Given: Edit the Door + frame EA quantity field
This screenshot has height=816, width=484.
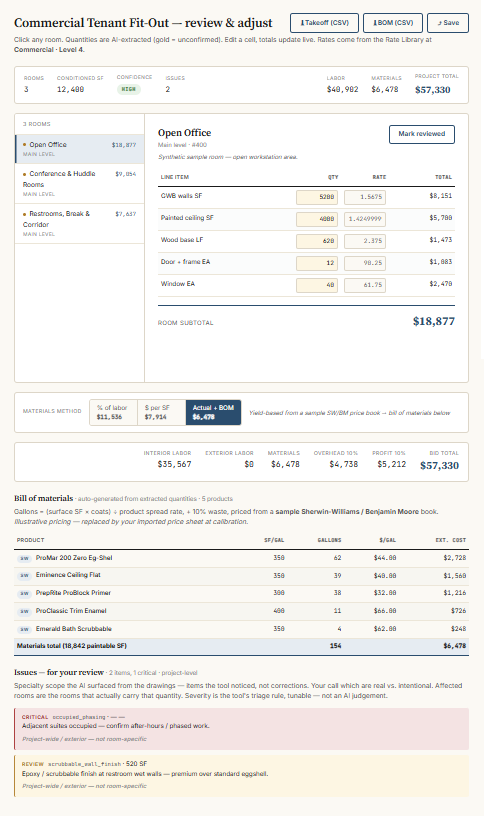Looking at the screenshot, I should click(317, 263).
